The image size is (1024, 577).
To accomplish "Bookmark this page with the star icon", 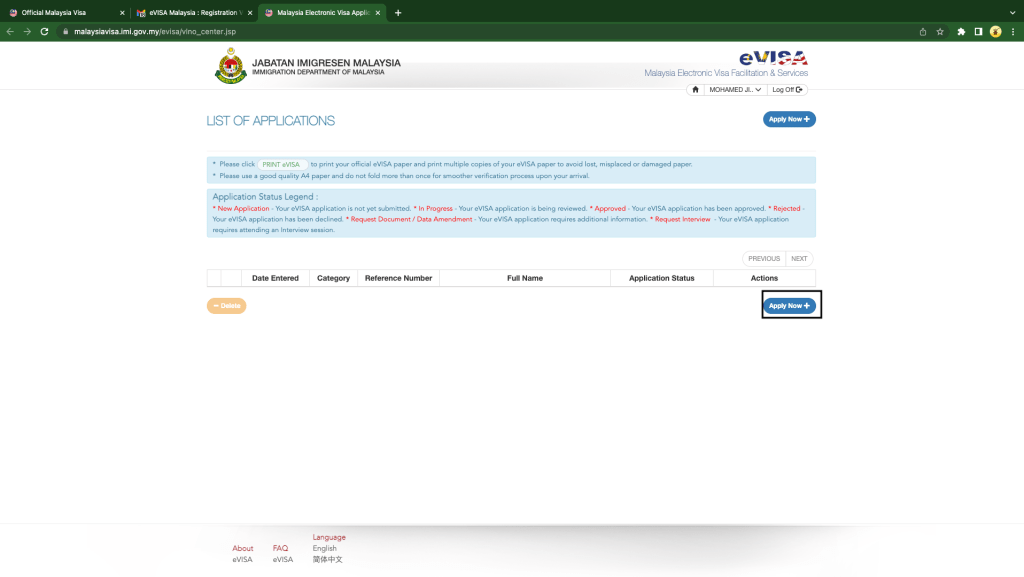I will click(x=940, y=31).
